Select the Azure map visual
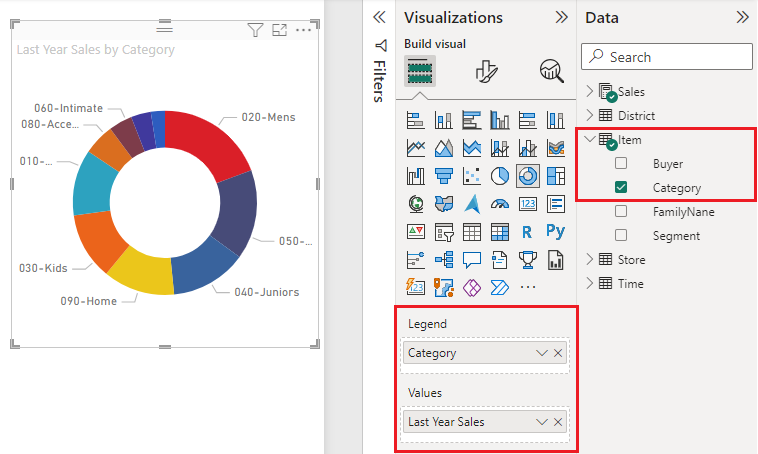Viewport: 758px width, 454px height. (x=471, y=204)
